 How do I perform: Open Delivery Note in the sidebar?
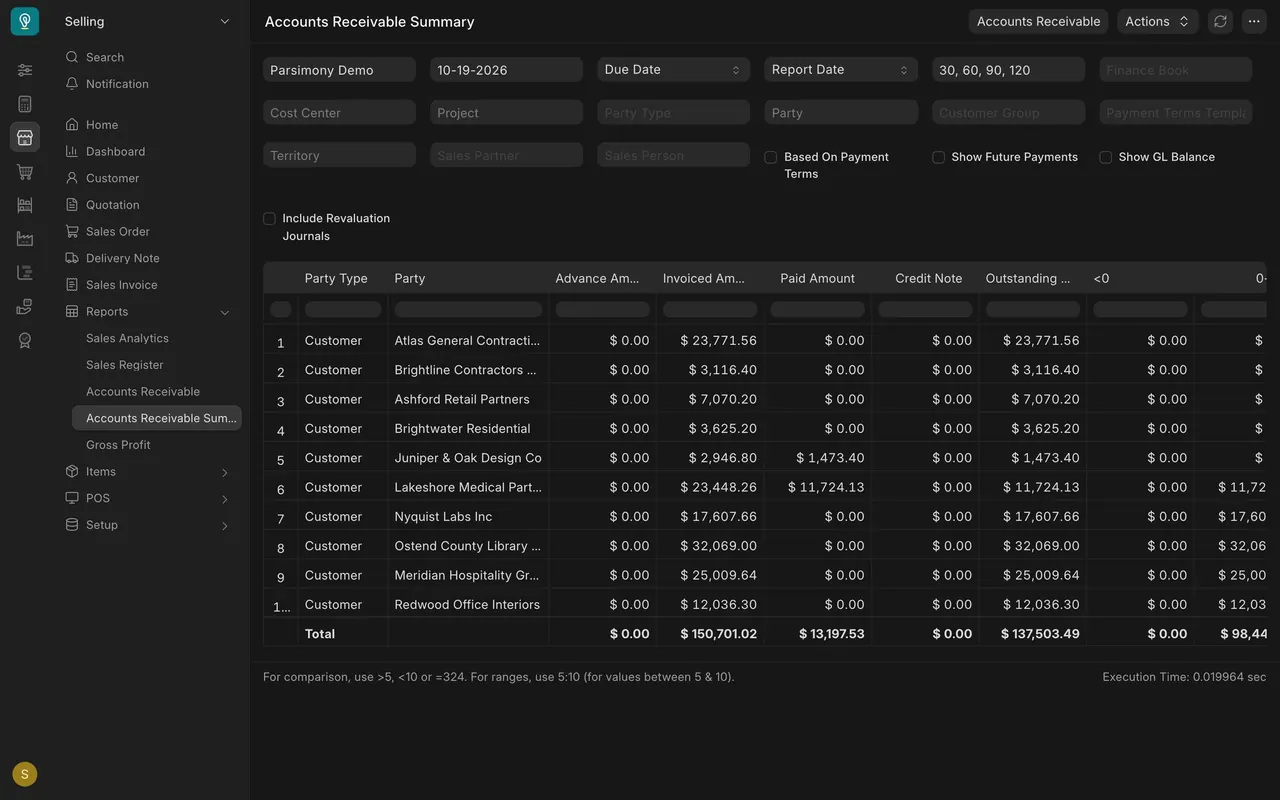[x=122, y=258]
